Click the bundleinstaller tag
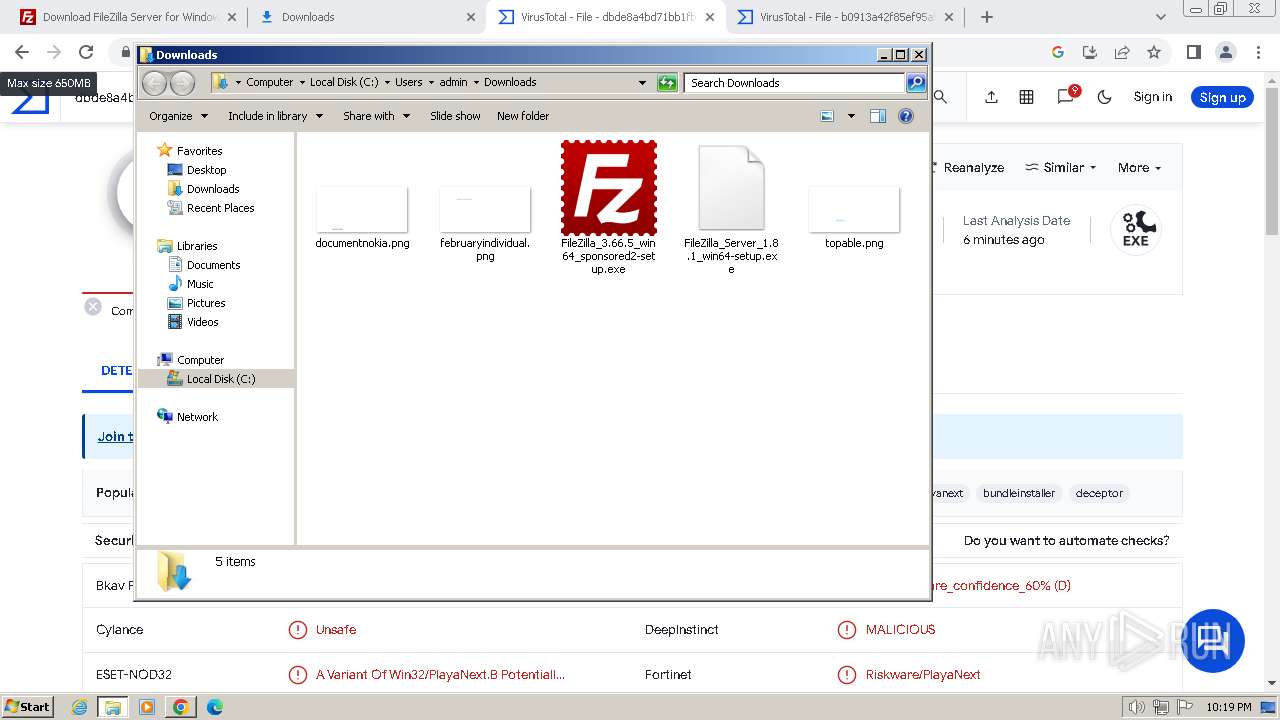 (x=1019, y=493)
